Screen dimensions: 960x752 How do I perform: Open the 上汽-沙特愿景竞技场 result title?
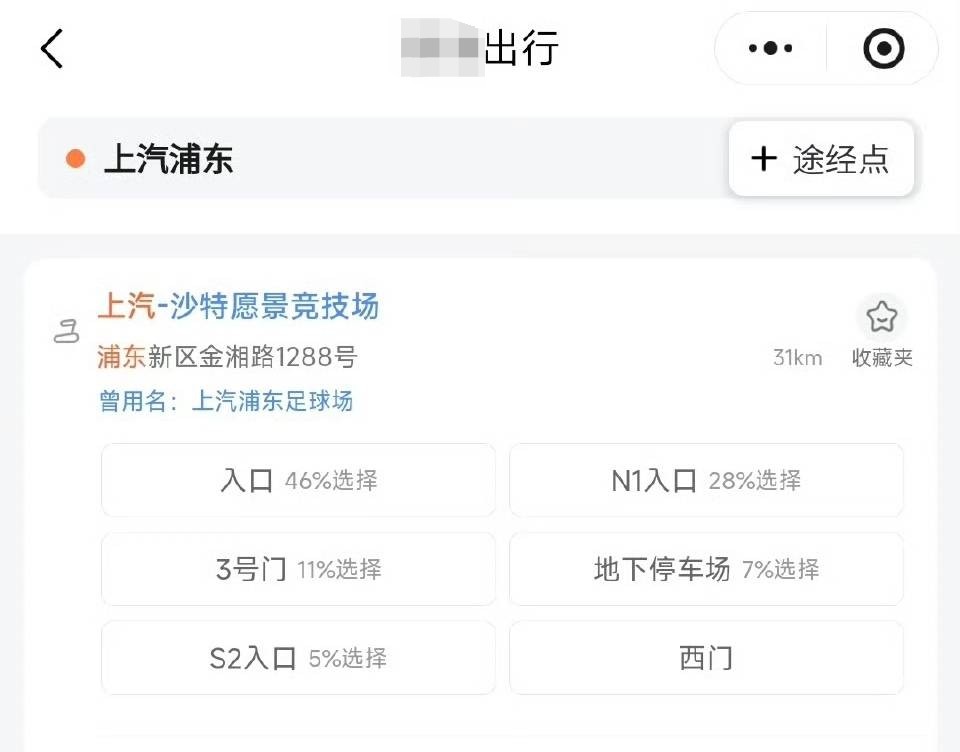238,306
